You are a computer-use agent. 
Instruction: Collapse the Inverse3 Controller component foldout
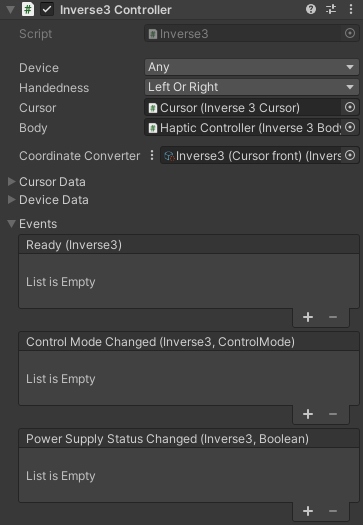click(x=10, y=10)
